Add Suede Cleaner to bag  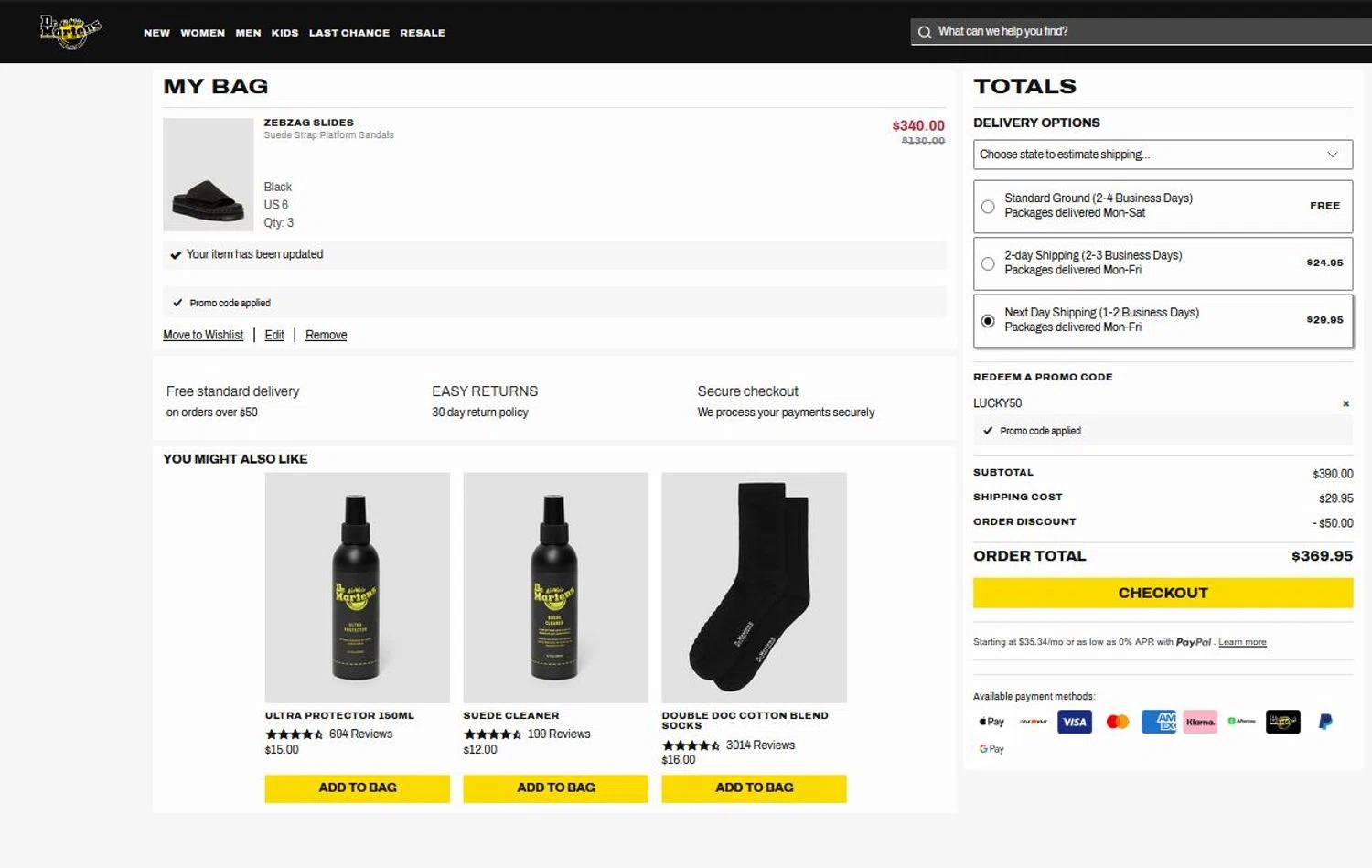(x=555, y=788)
